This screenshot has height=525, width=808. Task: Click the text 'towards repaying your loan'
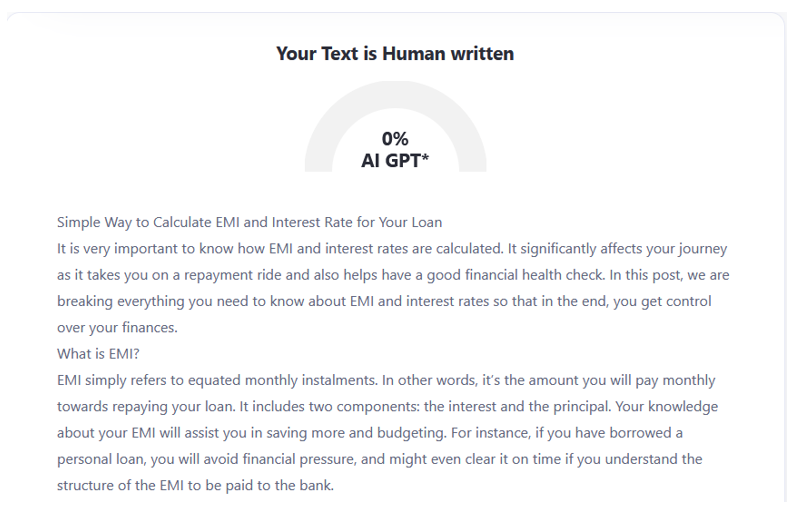[146, 407]
